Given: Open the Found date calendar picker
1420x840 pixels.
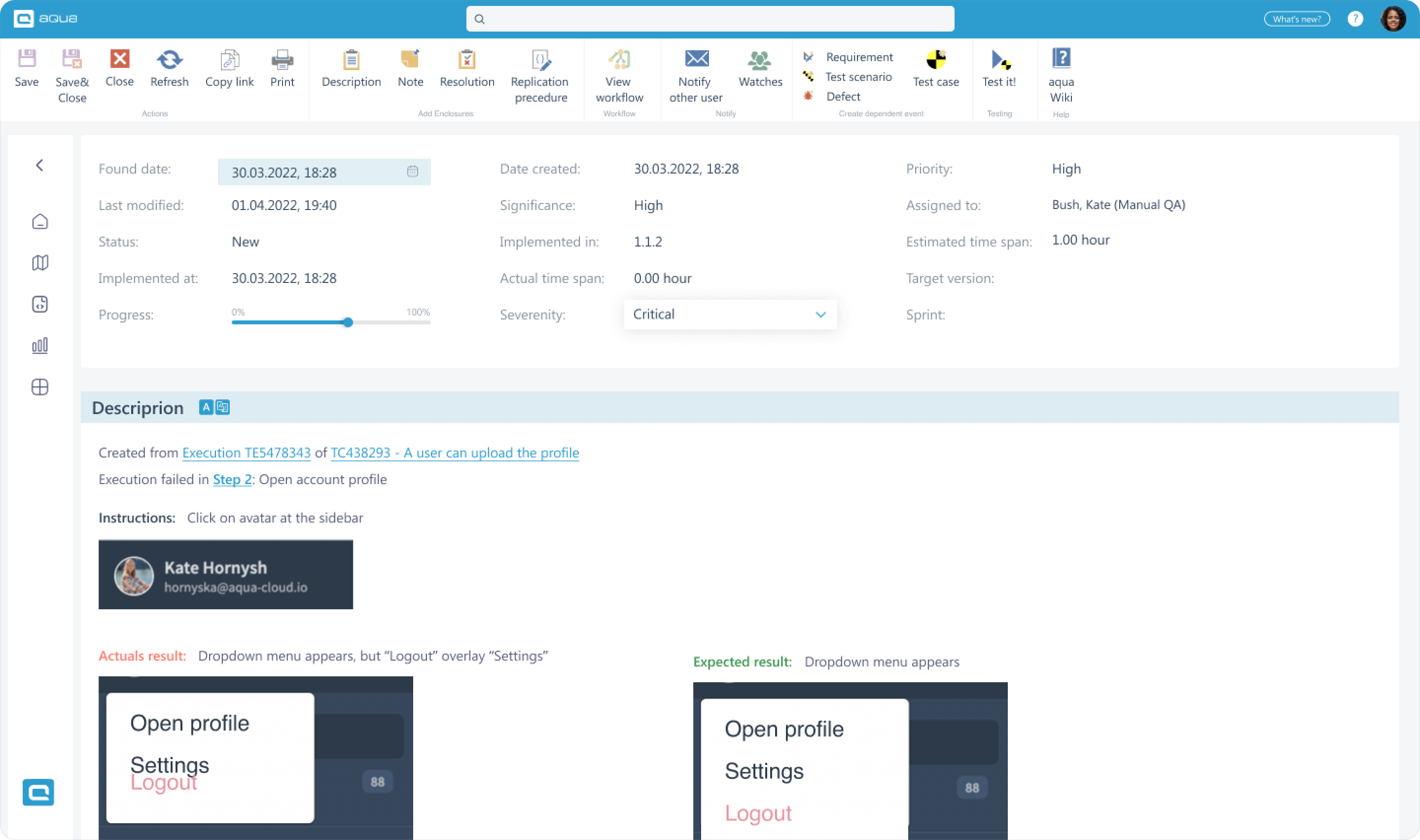Looking at the screenshot, I should [413, 172].
